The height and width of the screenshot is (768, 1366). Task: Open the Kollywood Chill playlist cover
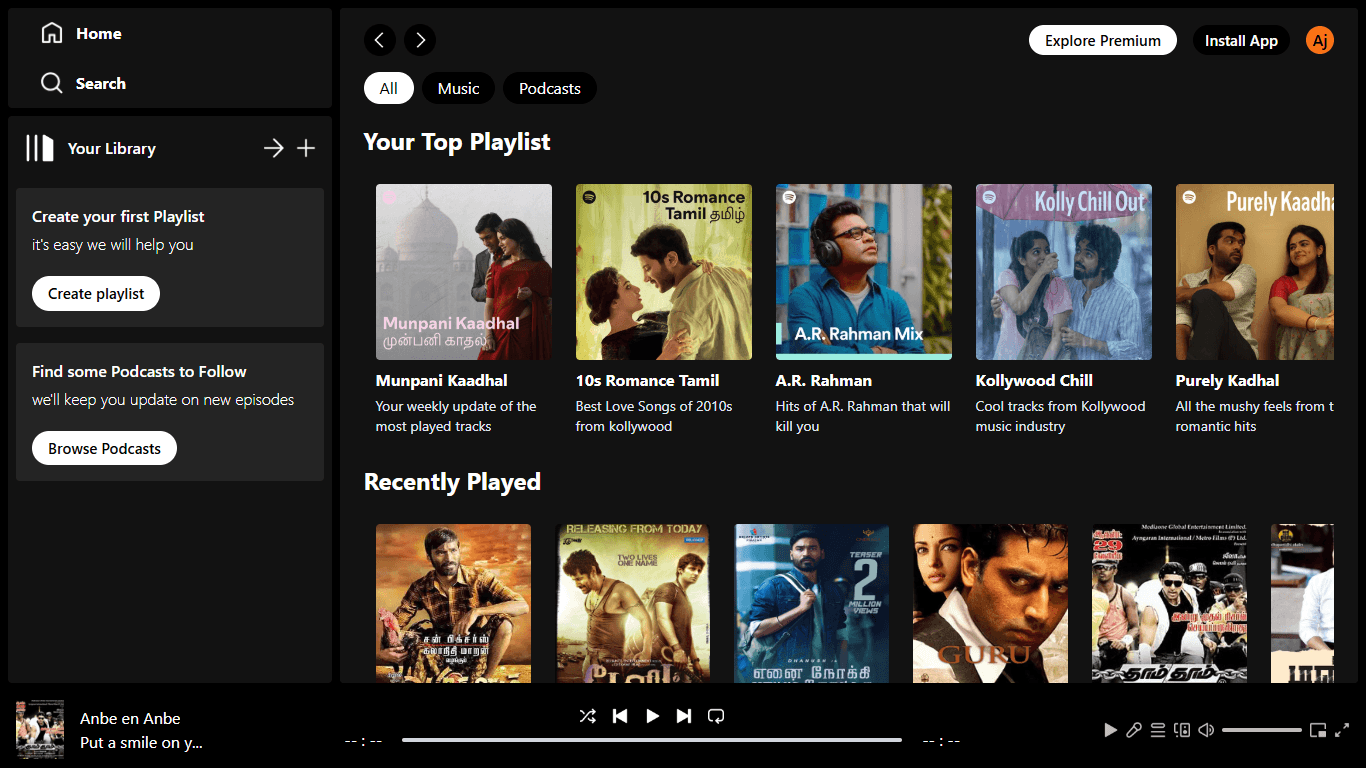tap(1063, 271)
